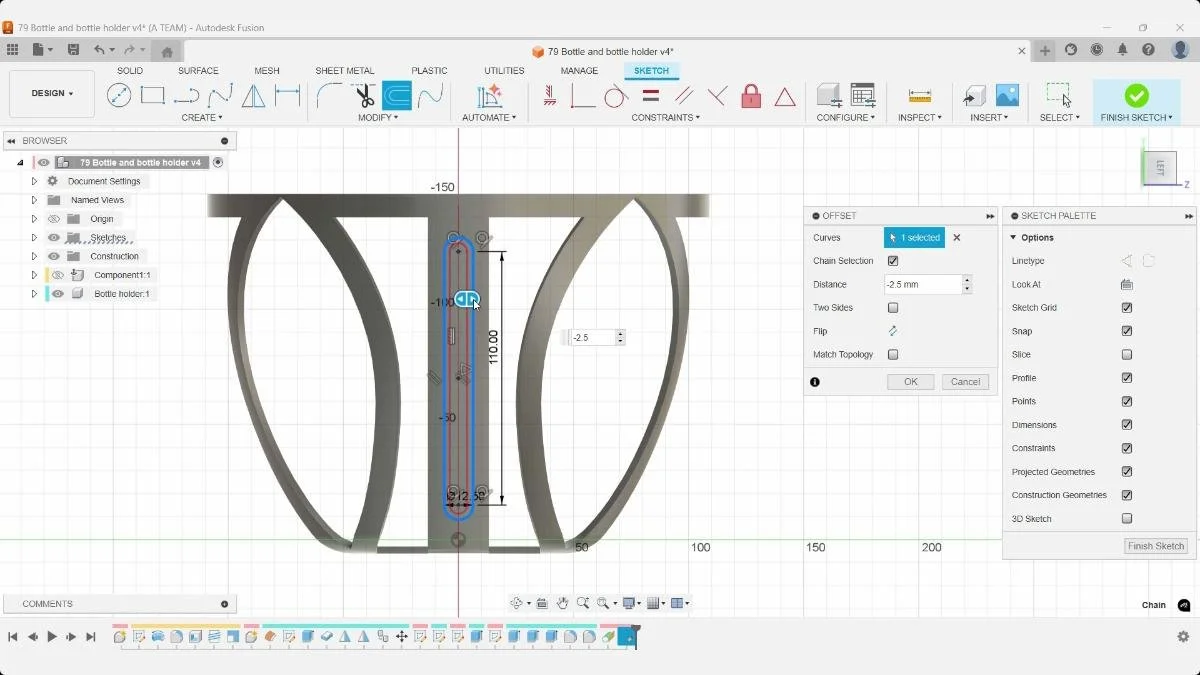Viewport: 1200px width, 675px height.
Task: Click the Look At icon in Sketch Palette
Action: click(1127, 285)
